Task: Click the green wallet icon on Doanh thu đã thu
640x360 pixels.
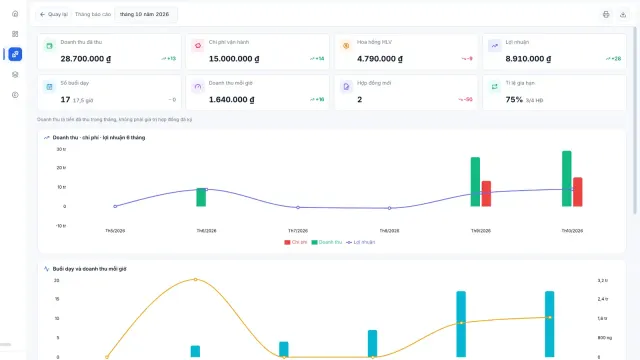Action: [49, 46]
